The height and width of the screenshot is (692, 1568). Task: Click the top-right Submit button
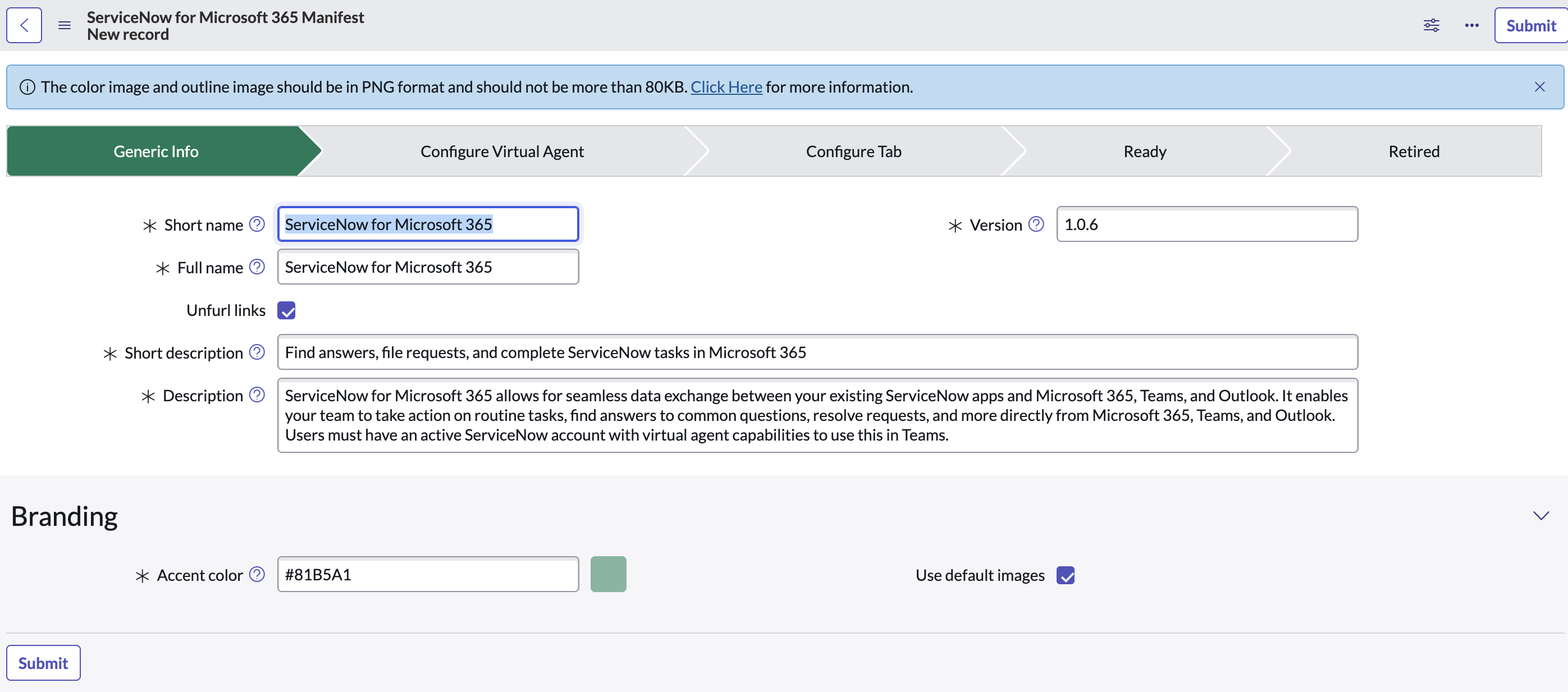point(1531,26)
